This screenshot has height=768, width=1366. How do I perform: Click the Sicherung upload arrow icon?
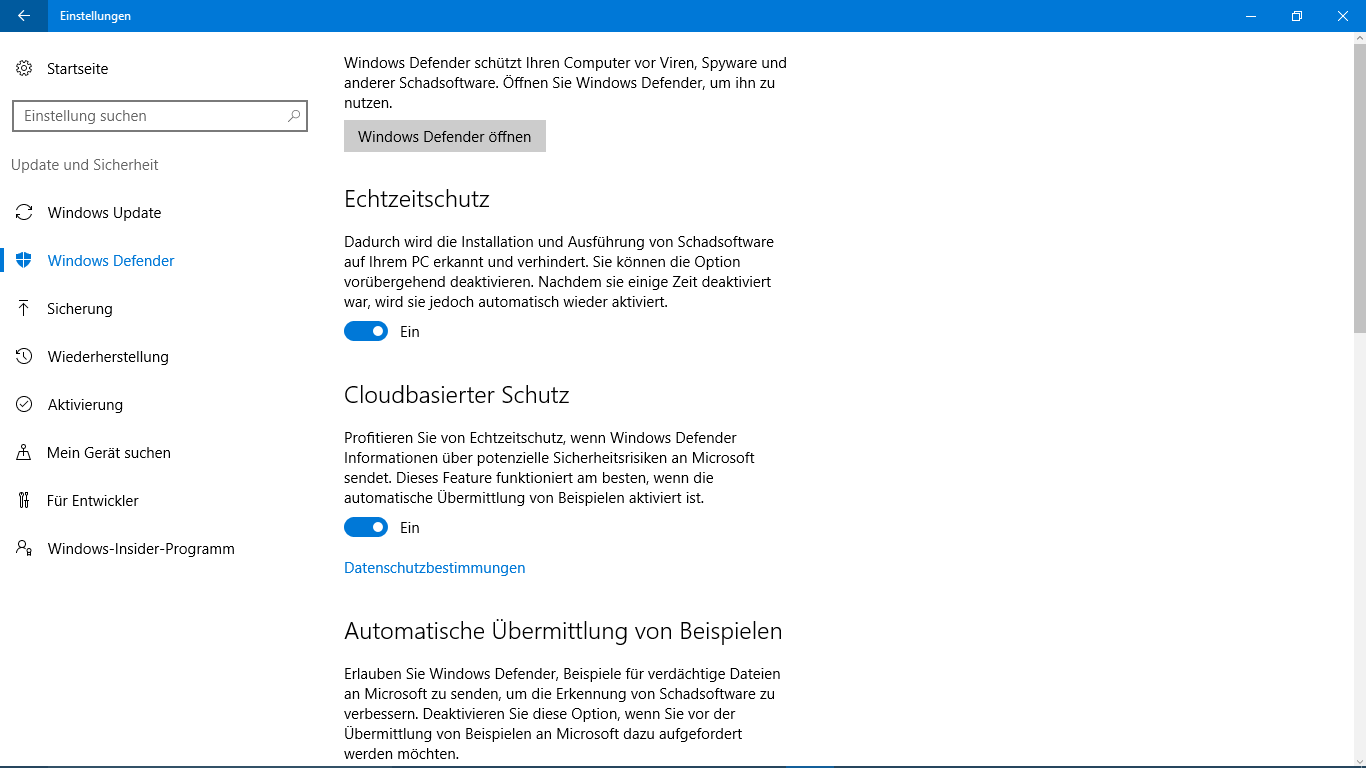(x=24, y=309)
